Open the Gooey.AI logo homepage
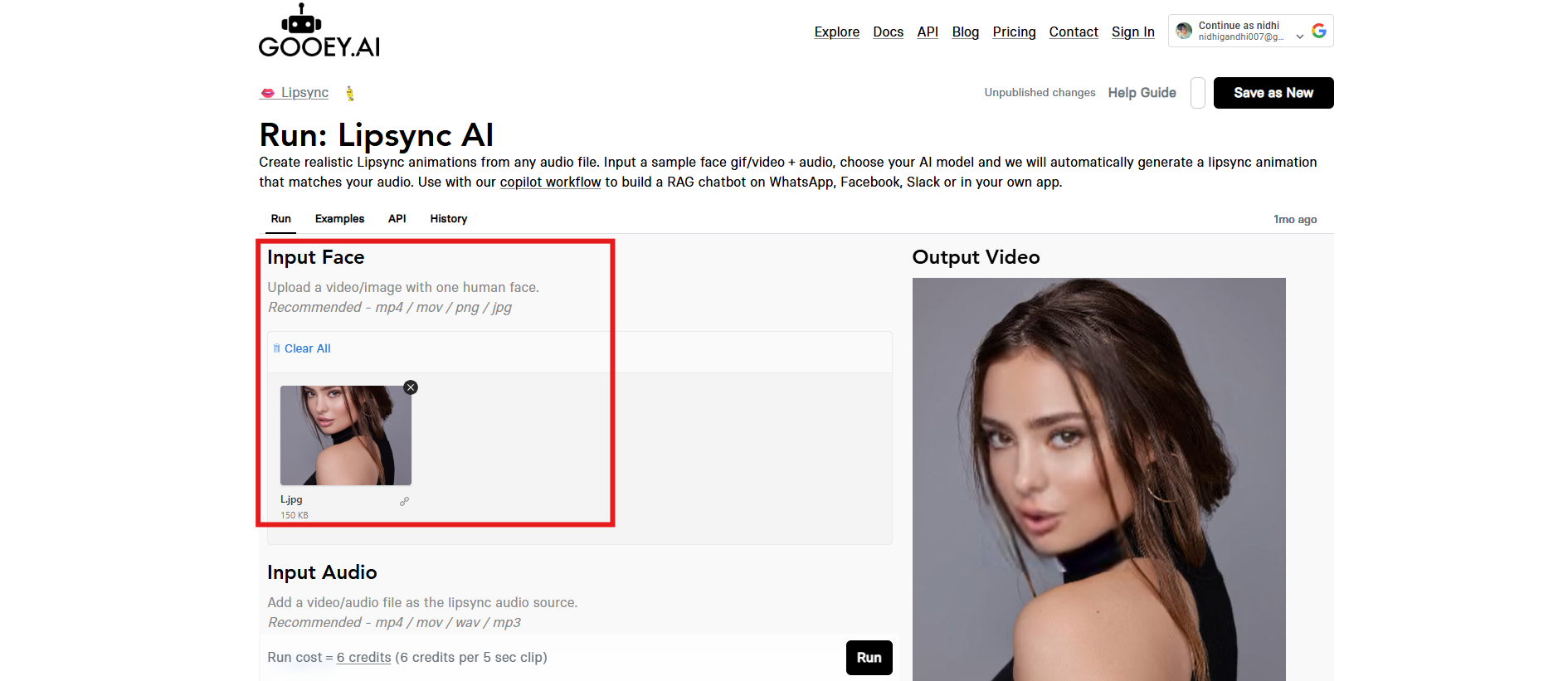1568x681 pixels. (x=319, y=31)
